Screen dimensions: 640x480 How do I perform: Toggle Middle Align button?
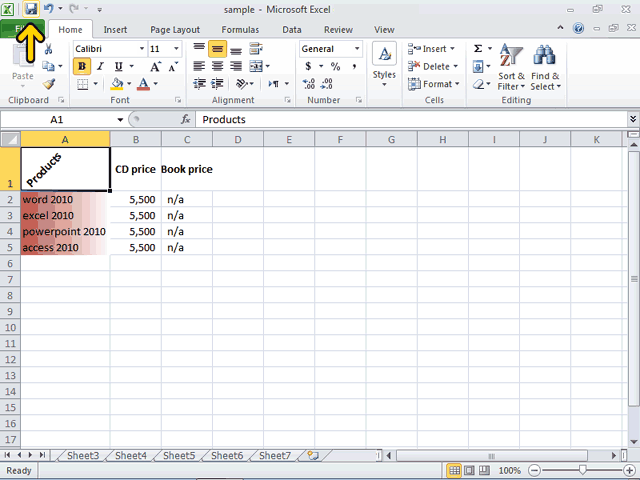point(218,49)
